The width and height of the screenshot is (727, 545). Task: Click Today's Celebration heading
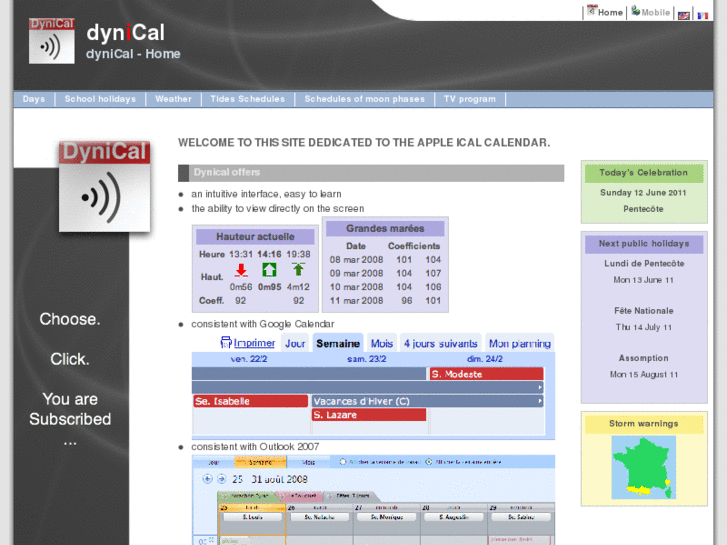[644, 173]
